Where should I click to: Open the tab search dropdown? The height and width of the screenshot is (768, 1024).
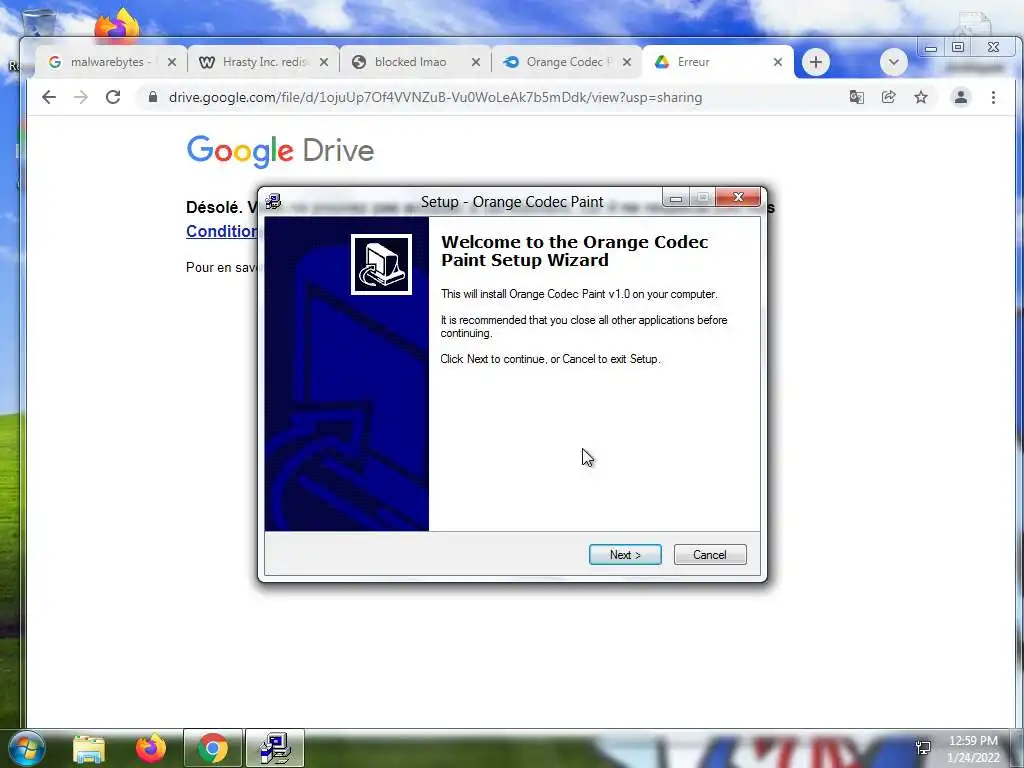coord(893,63)
